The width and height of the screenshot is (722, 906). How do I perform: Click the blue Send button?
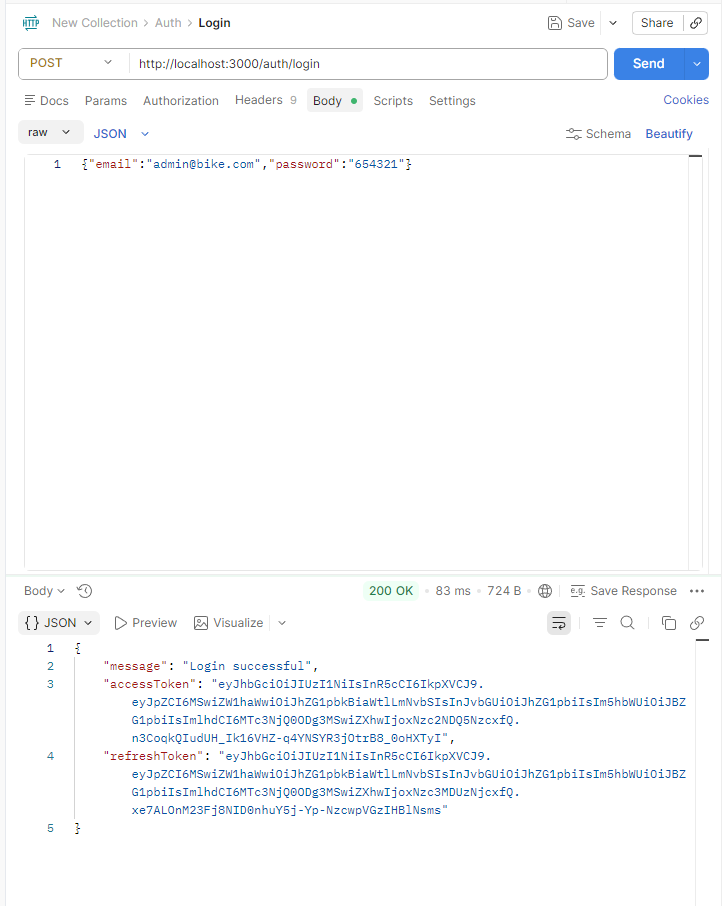648,64
